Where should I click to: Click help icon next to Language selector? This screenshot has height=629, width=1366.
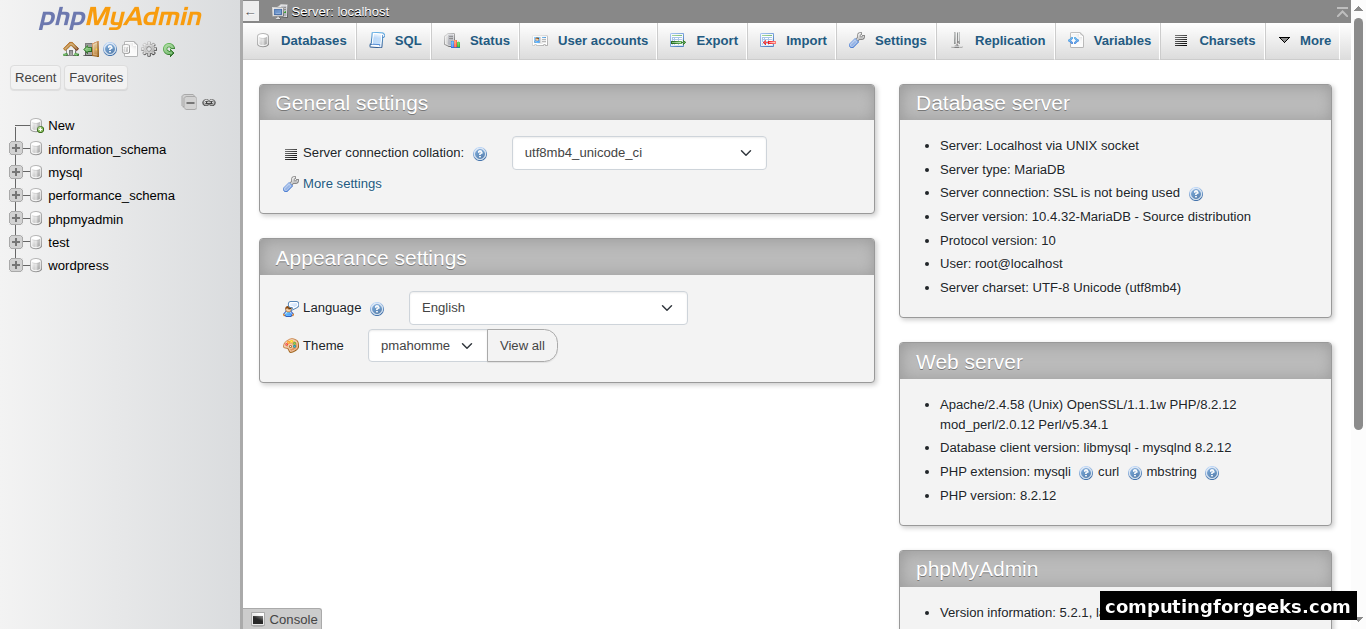pyautogui.click(x=377, y=309)
